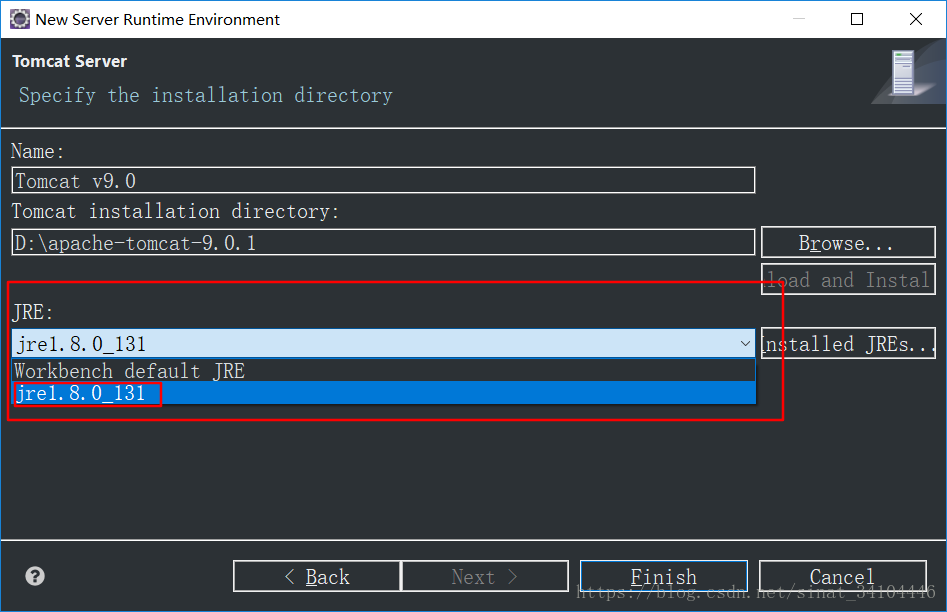
Task: Click the disabled Next button
Action: (x=485, y=576)
